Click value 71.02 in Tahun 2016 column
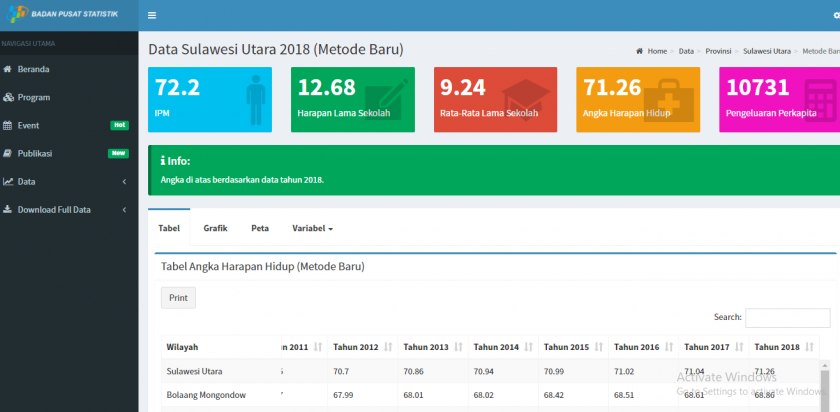Viewport: 840px width, 412px height. tap(625, 371)
